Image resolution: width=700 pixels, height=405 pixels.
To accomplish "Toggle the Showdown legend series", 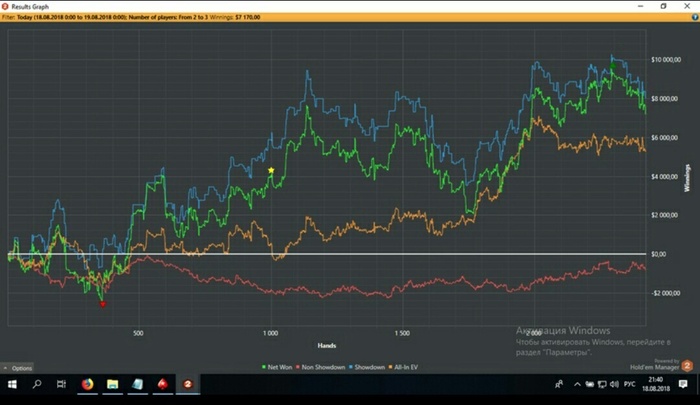I will (x=367, y=367).
